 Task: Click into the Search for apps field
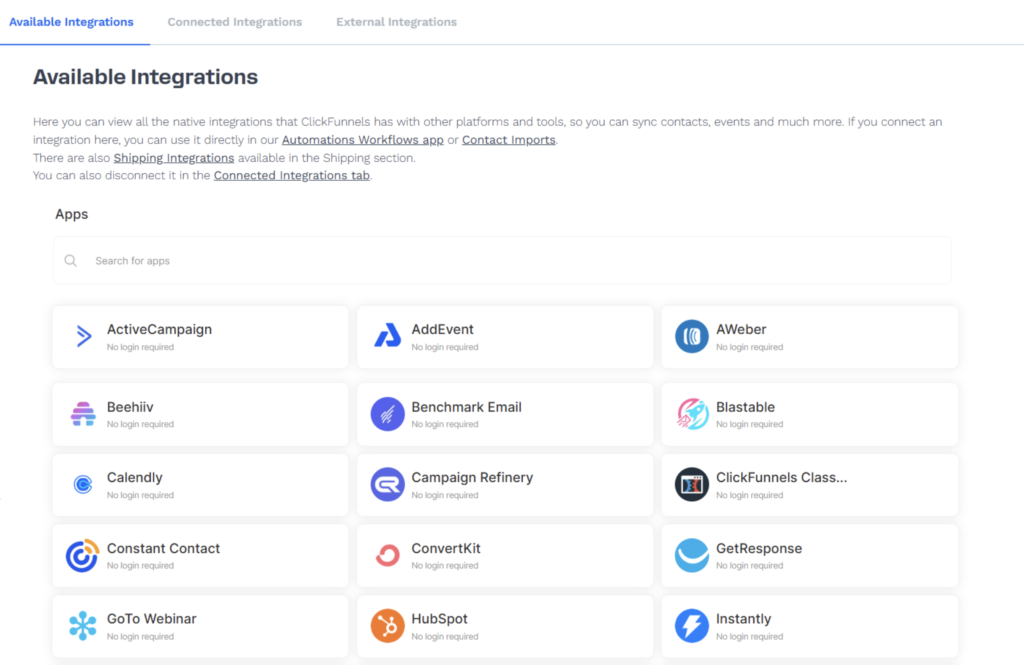[502, 261]
